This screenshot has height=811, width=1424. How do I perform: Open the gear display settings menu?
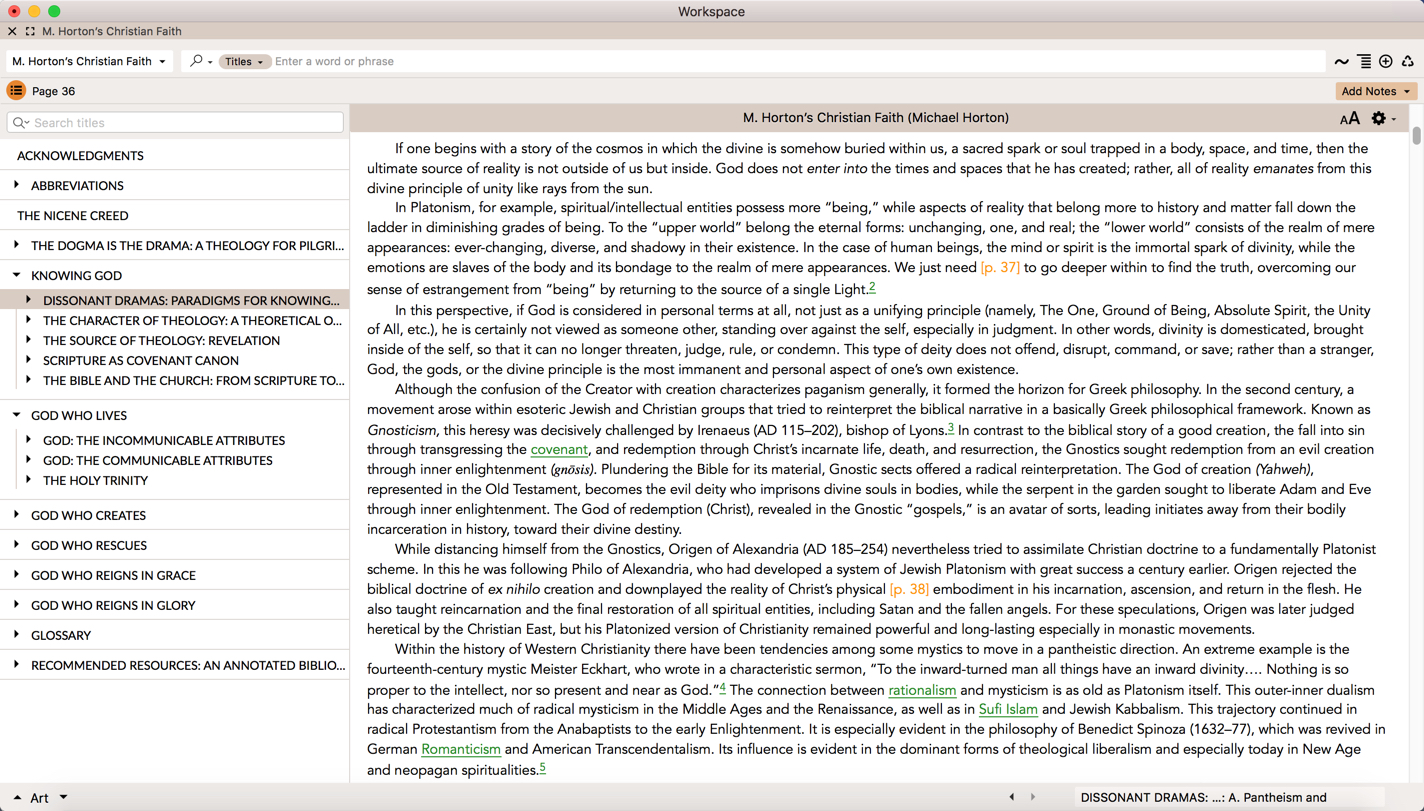click(1383, 119)
